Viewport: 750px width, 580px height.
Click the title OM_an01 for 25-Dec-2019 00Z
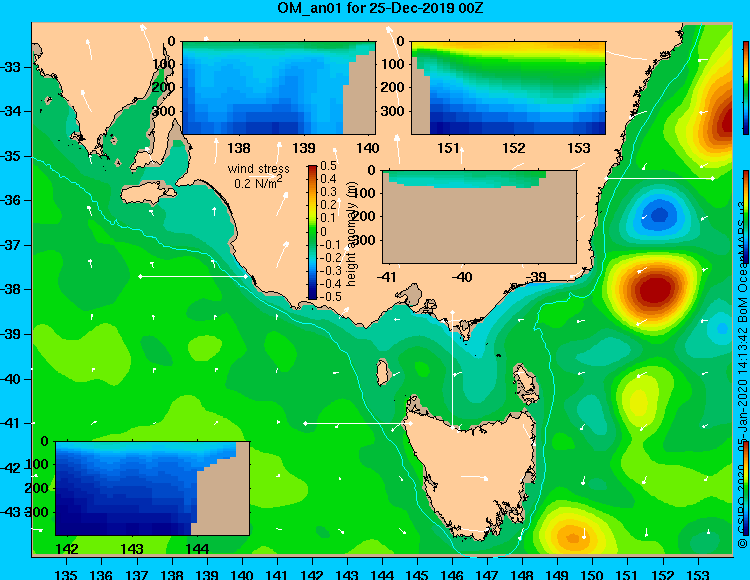[381, 8]
